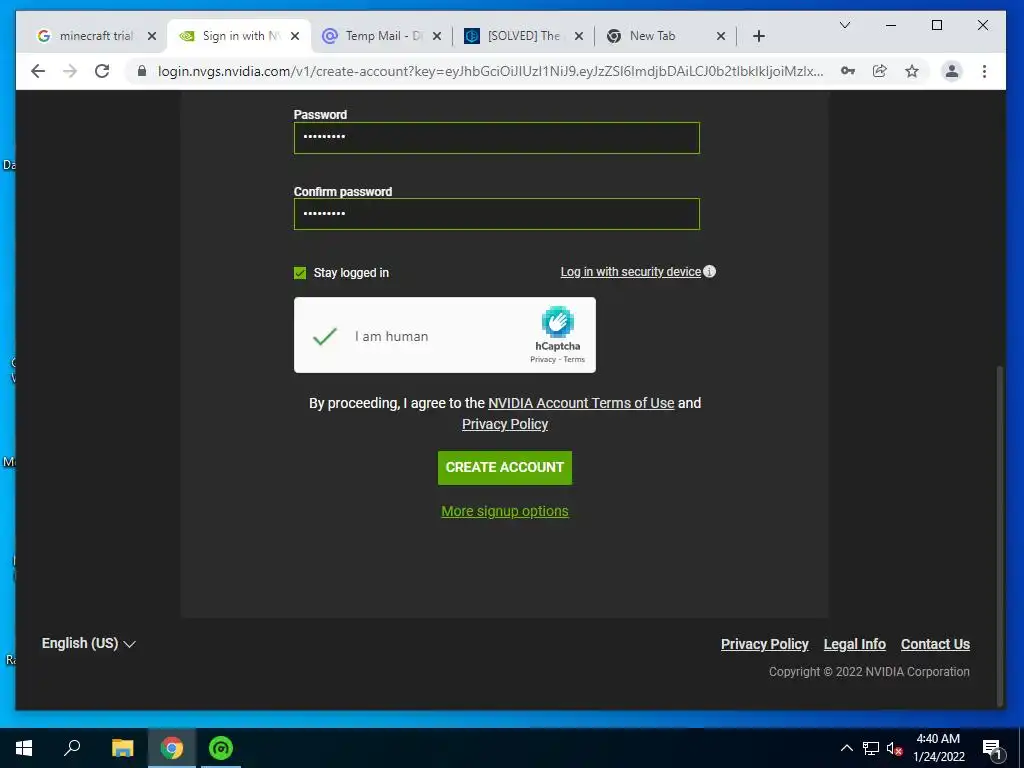Click Chrome icon in taskbar
1024x768 pixels.
[172, 748]
